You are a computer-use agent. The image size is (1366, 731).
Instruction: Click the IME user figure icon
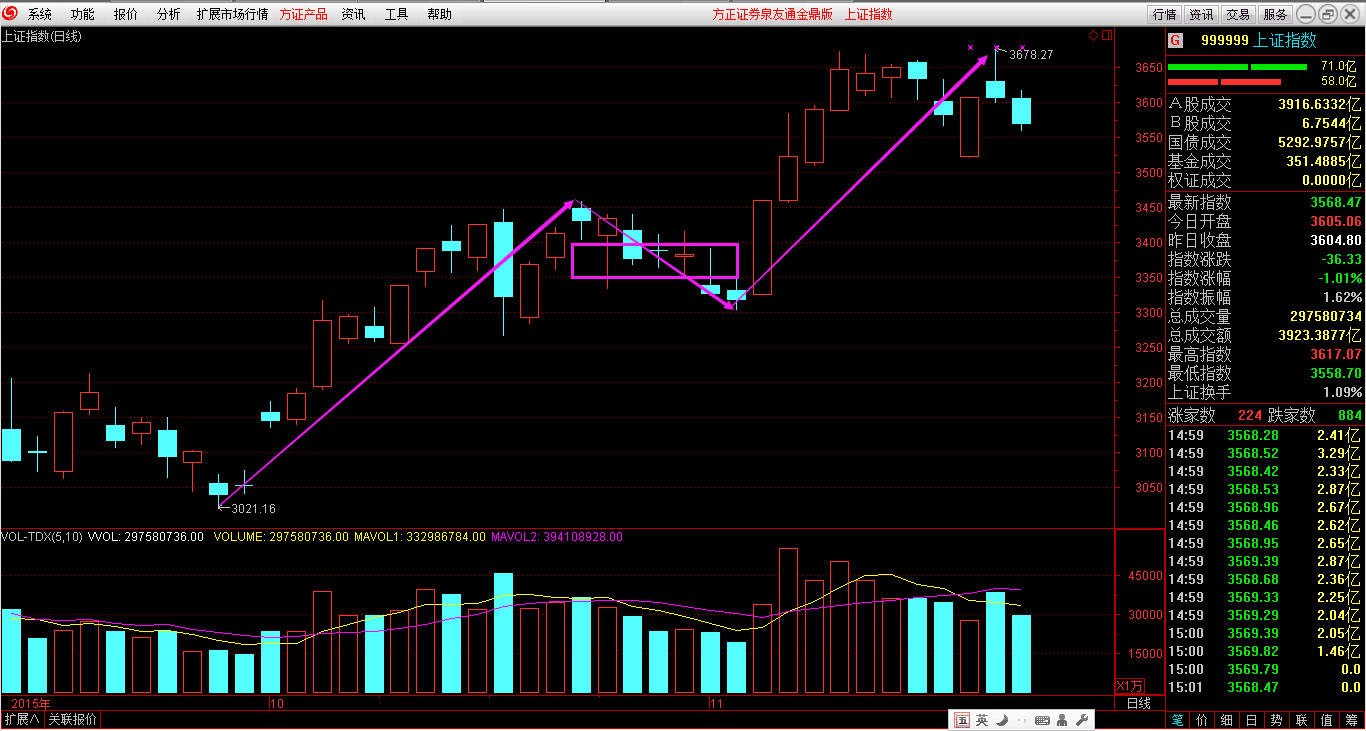click(1061, 720)
